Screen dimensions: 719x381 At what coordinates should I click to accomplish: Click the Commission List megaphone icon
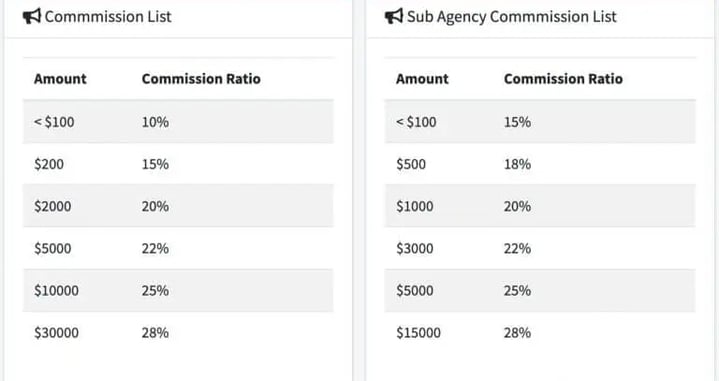[x=32, y=17]
